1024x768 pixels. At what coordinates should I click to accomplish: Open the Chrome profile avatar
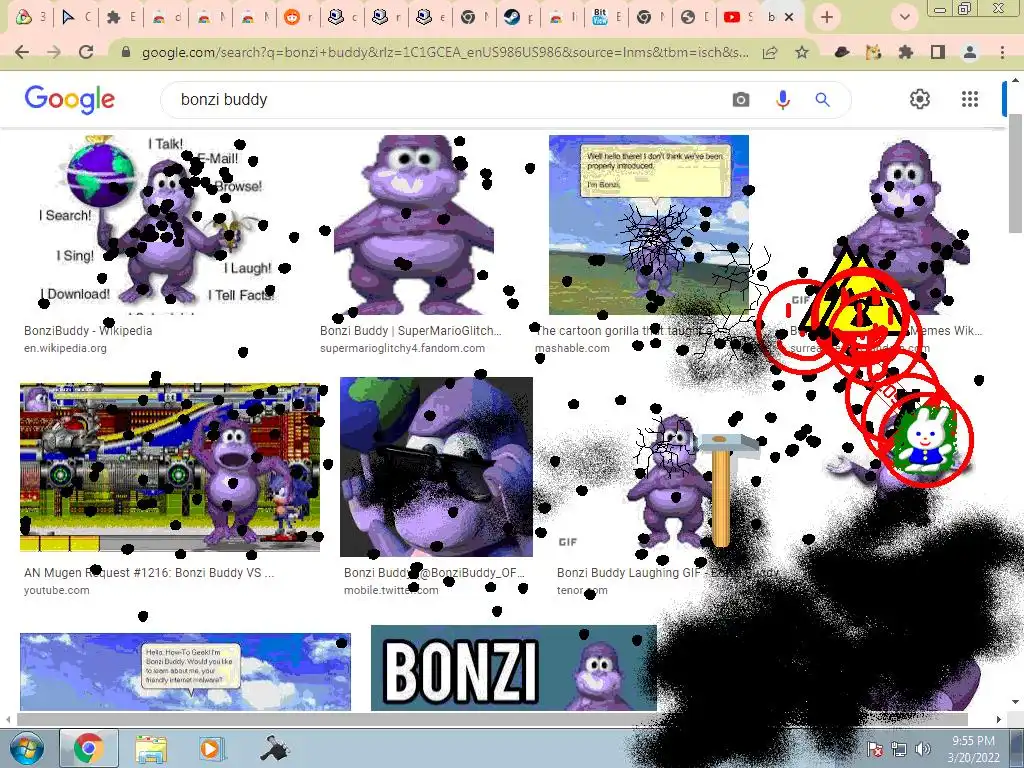(970, 52)
